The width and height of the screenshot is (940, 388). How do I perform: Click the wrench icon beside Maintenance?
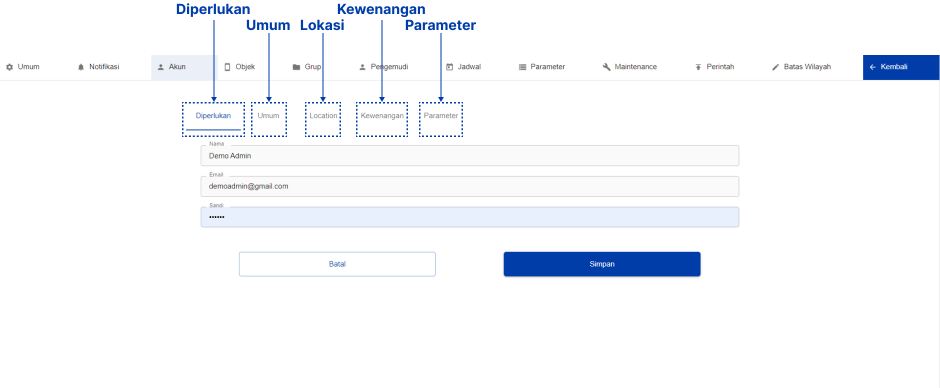pos(606,67)
